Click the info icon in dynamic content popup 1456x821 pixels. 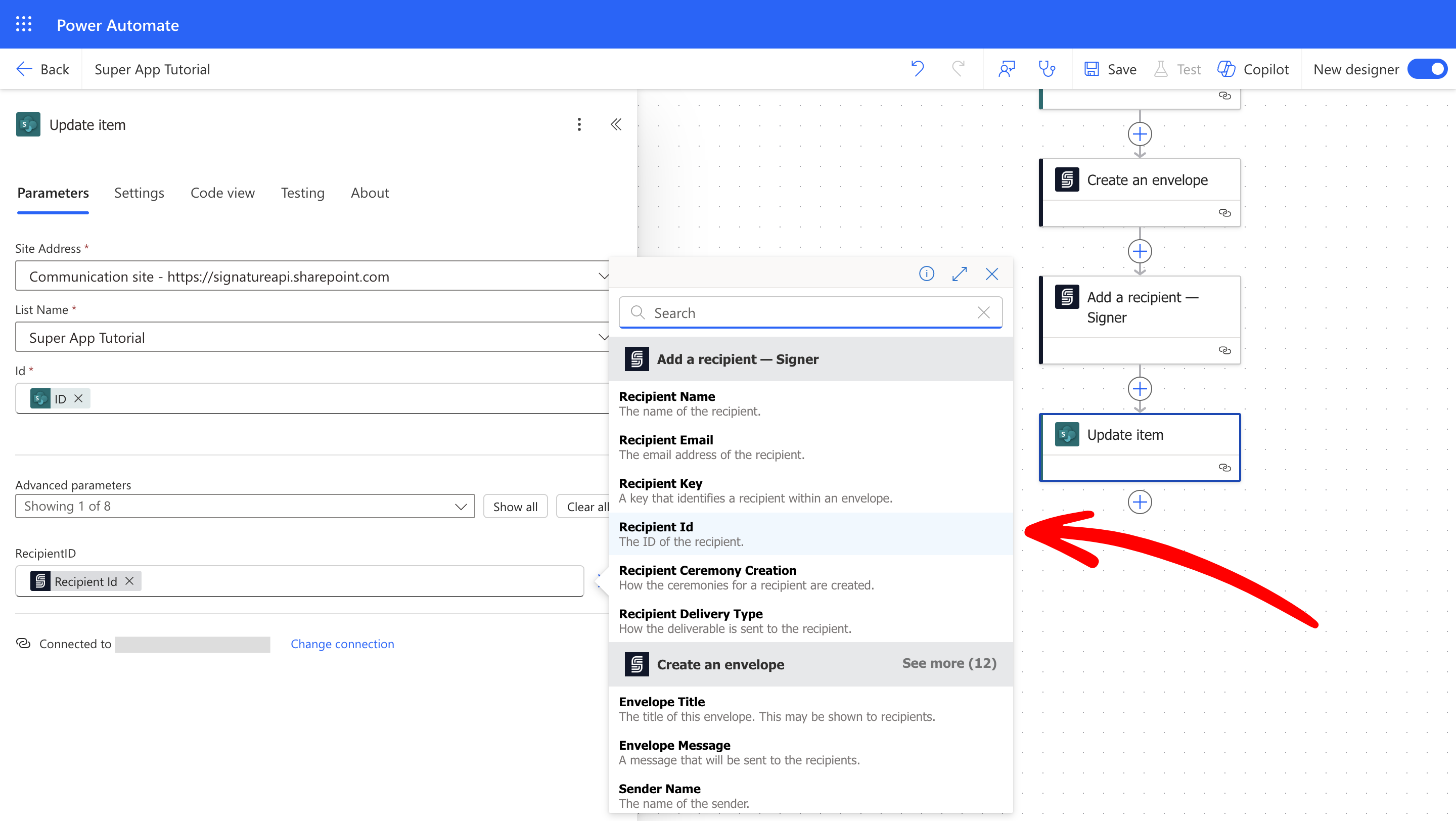click(926, 274)
